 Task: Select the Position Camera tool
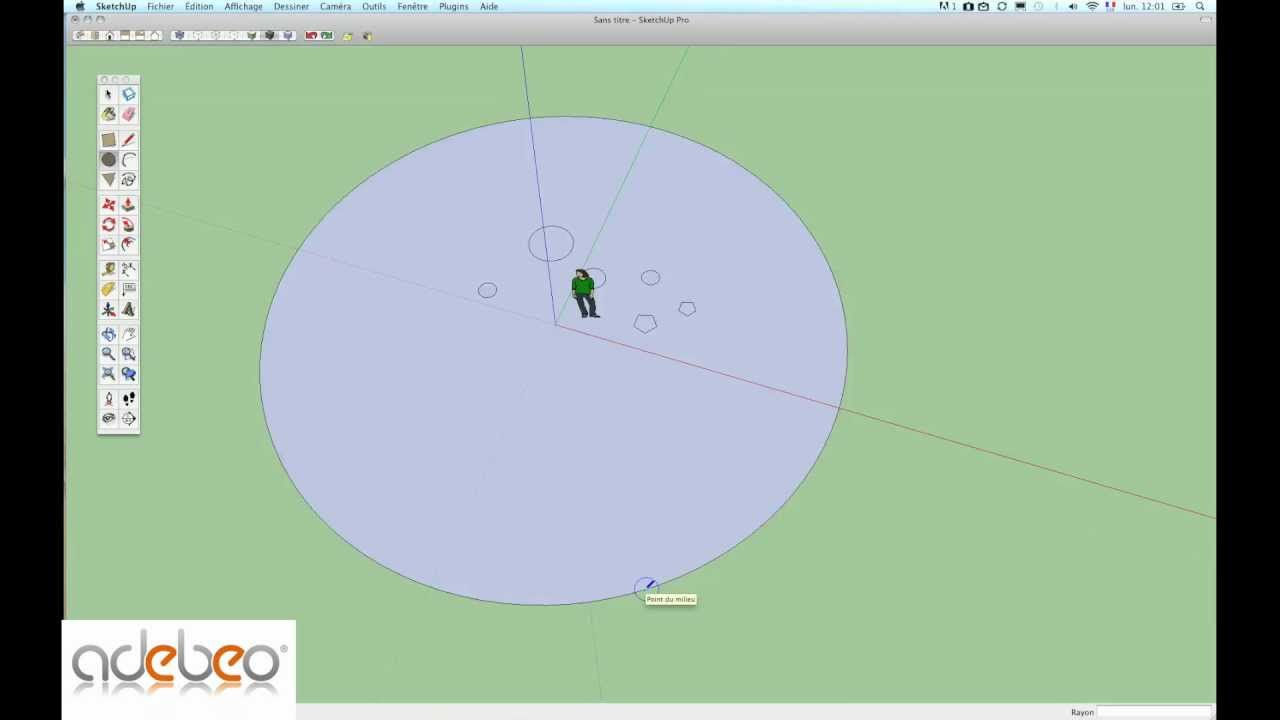pos(108,399)
